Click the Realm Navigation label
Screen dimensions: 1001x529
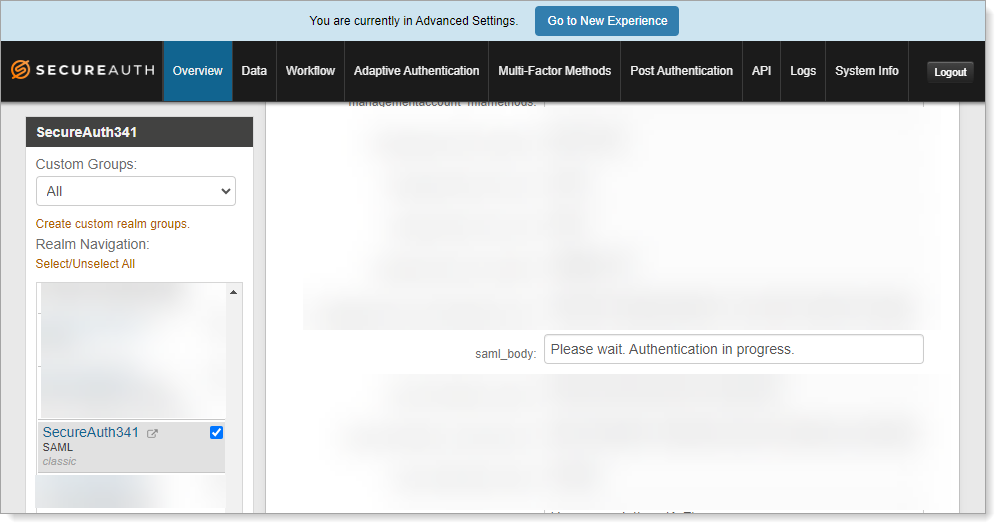point(93,244)
